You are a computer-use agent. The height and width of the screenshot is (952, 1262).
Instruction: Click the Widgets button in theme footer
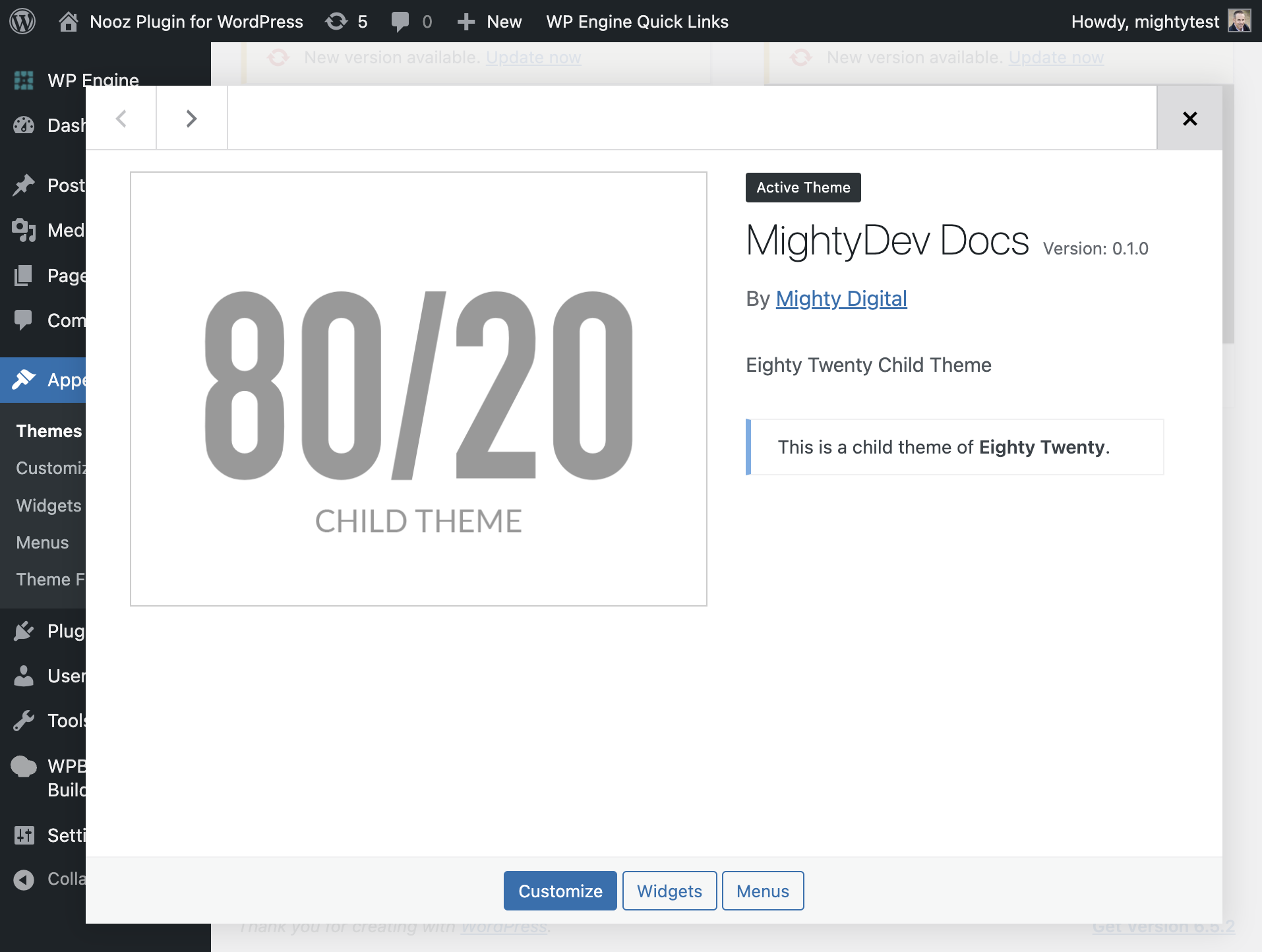click(670, 891)
